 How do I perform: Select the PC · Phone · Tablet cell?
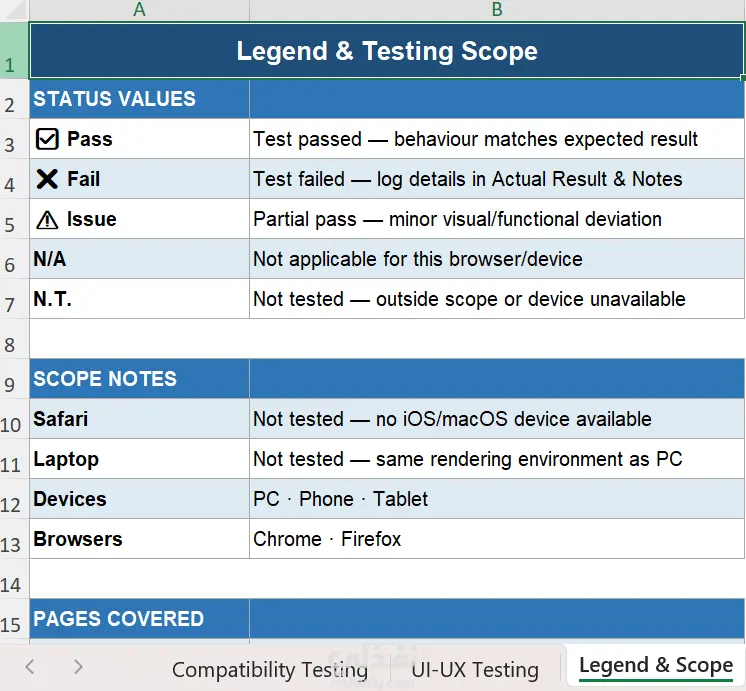(497, 499)
